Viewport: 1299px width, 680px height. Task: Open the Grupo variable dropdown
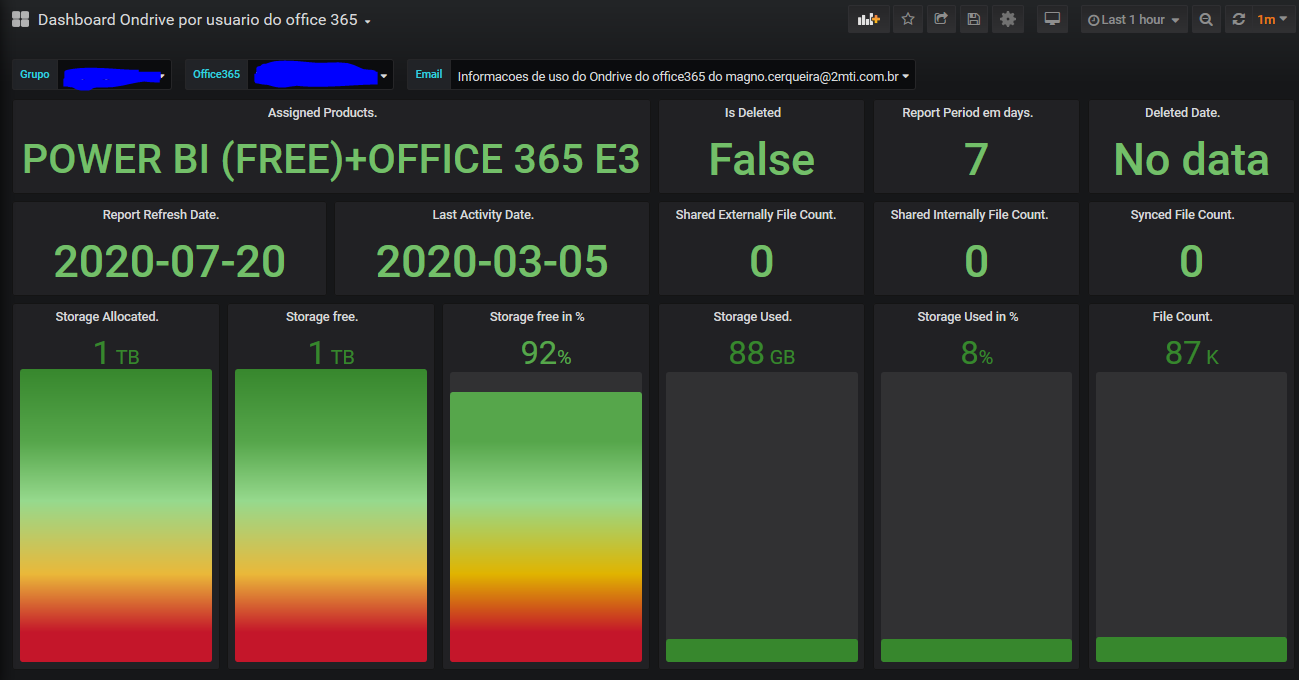(114, 75)
